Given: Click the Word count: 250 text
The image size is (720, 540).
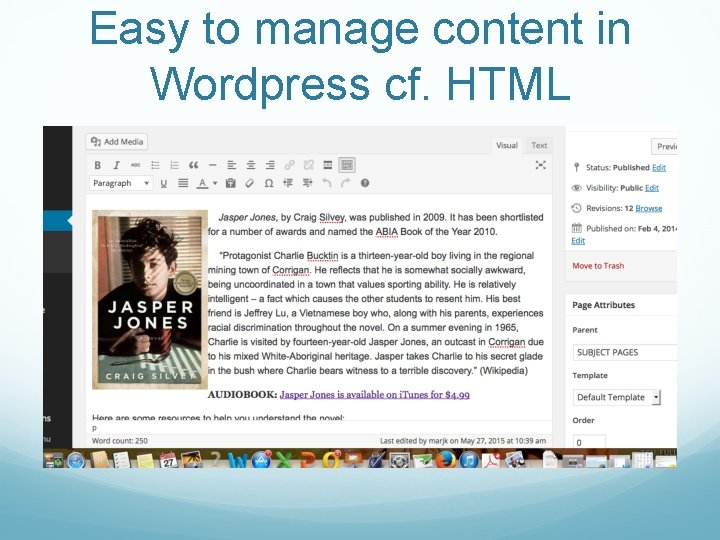Looking at the screenshot, I should coord(120,441).
